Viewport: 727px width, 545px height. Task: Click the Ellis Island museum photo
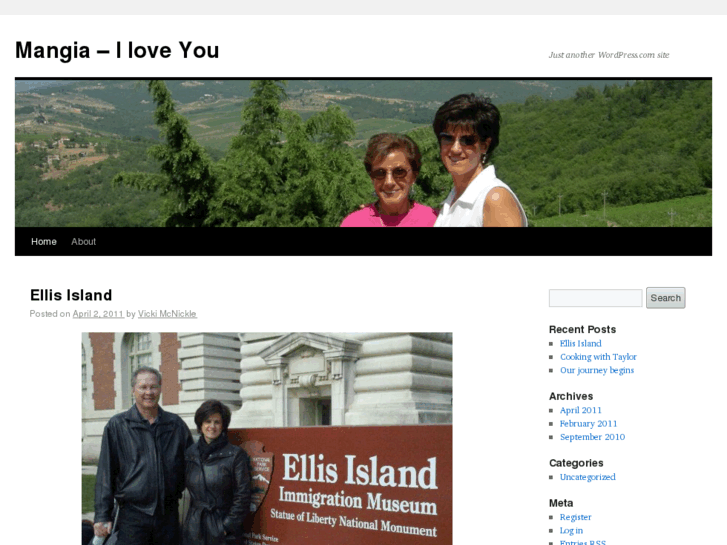[x=267, y=438]
